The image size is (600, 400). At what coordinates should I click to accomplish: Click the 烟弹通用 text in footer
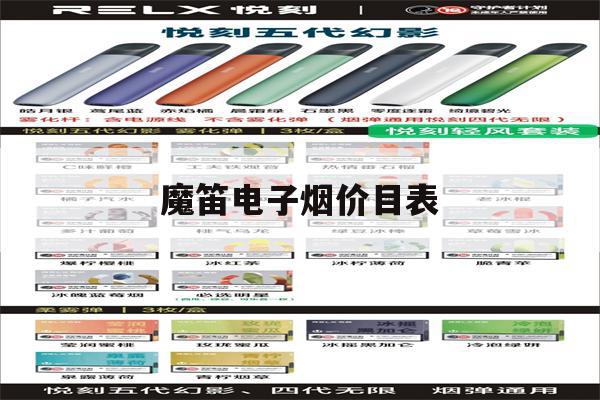click(x=495, y=391)
